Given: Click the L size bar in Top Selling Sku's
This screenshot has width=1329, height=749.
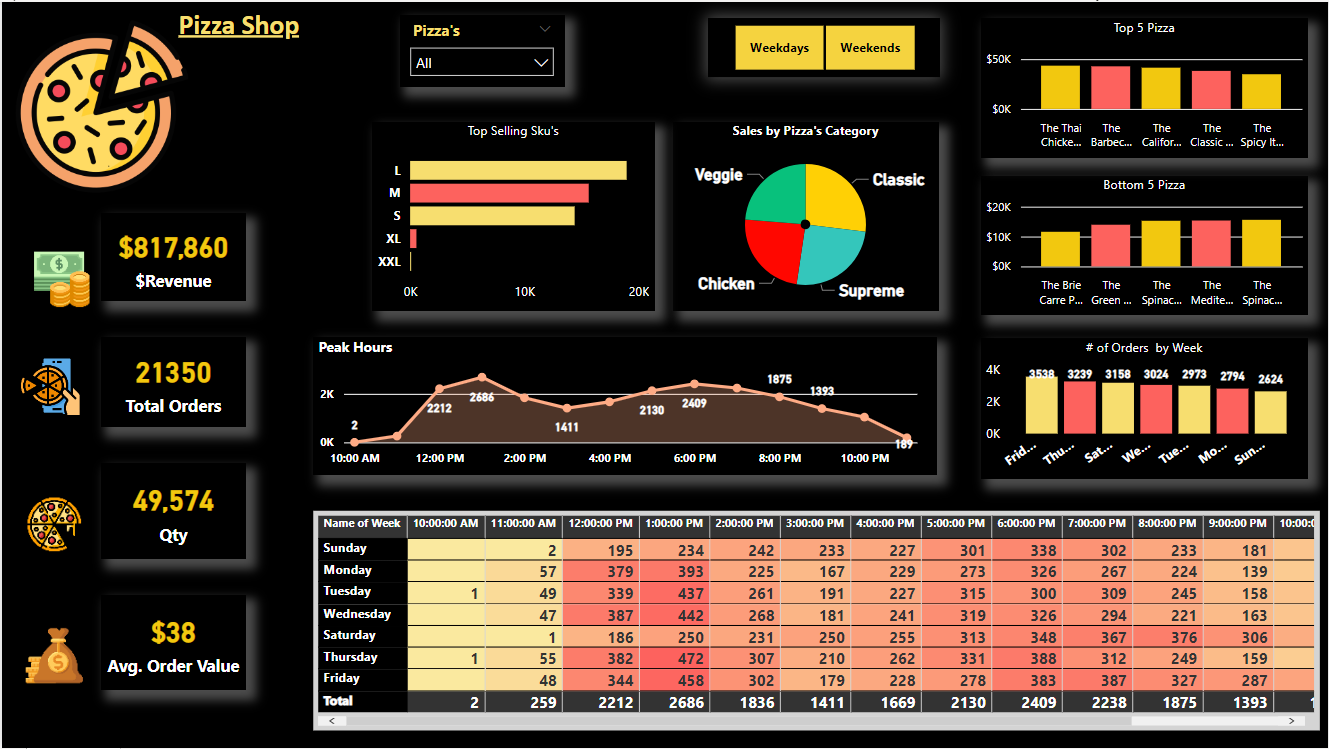Looking at the screenshot, I should (518, 171).
